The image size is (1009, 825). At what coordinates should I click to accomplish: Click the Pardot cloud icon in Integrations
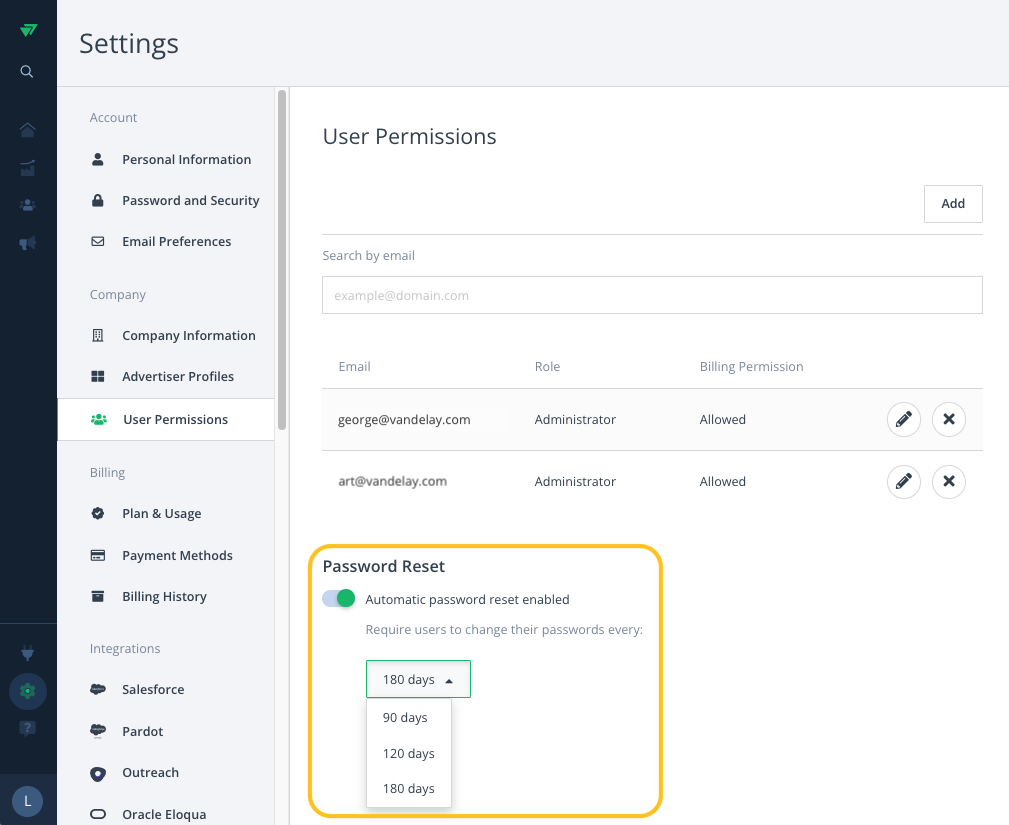pos(98,731)
